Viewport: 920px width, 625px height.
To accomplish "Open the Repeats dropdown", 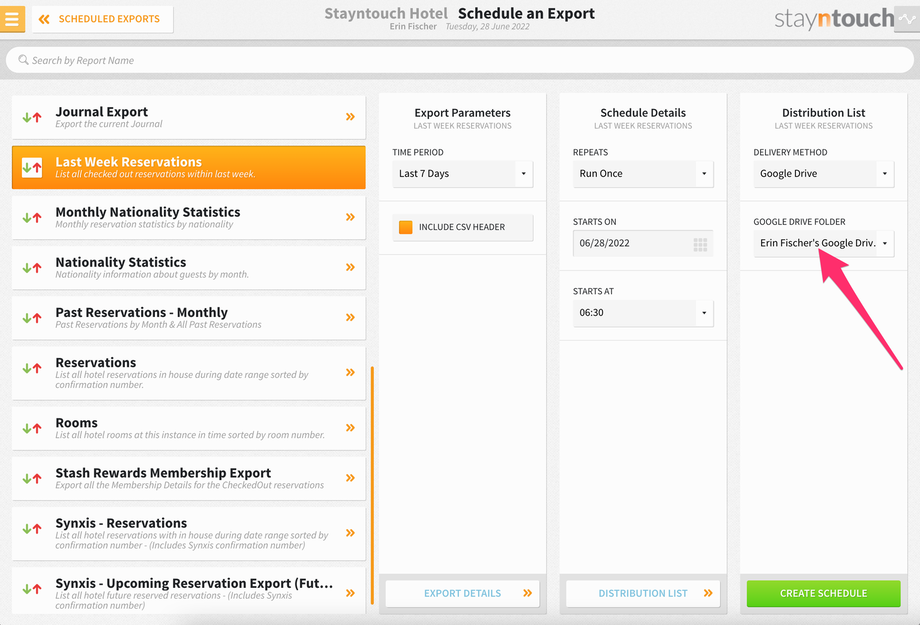I will [643, 174].
